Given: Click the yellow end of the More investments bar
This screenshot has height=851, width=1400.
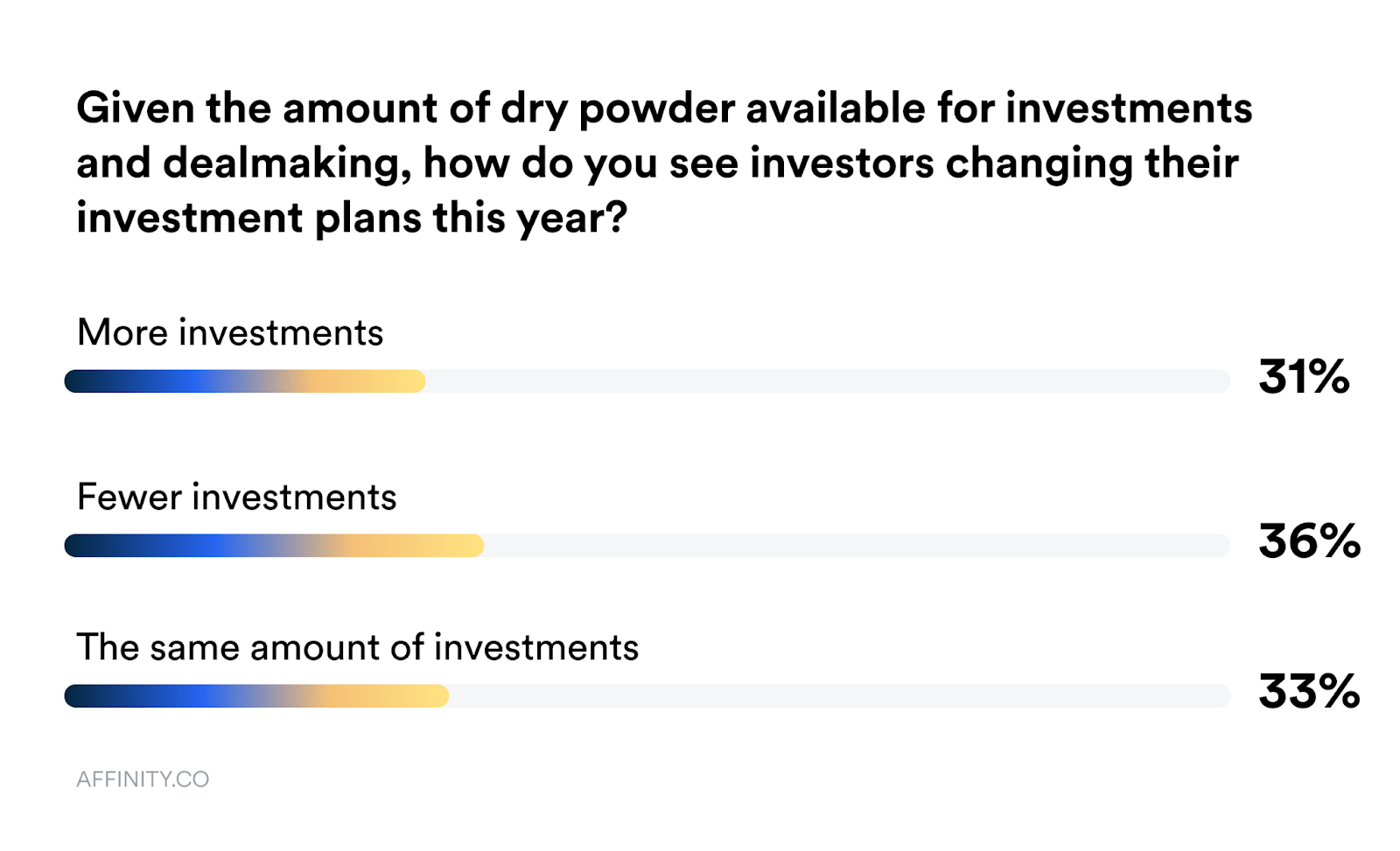Looking at the screenshot, I should click(x=407, y=381).
